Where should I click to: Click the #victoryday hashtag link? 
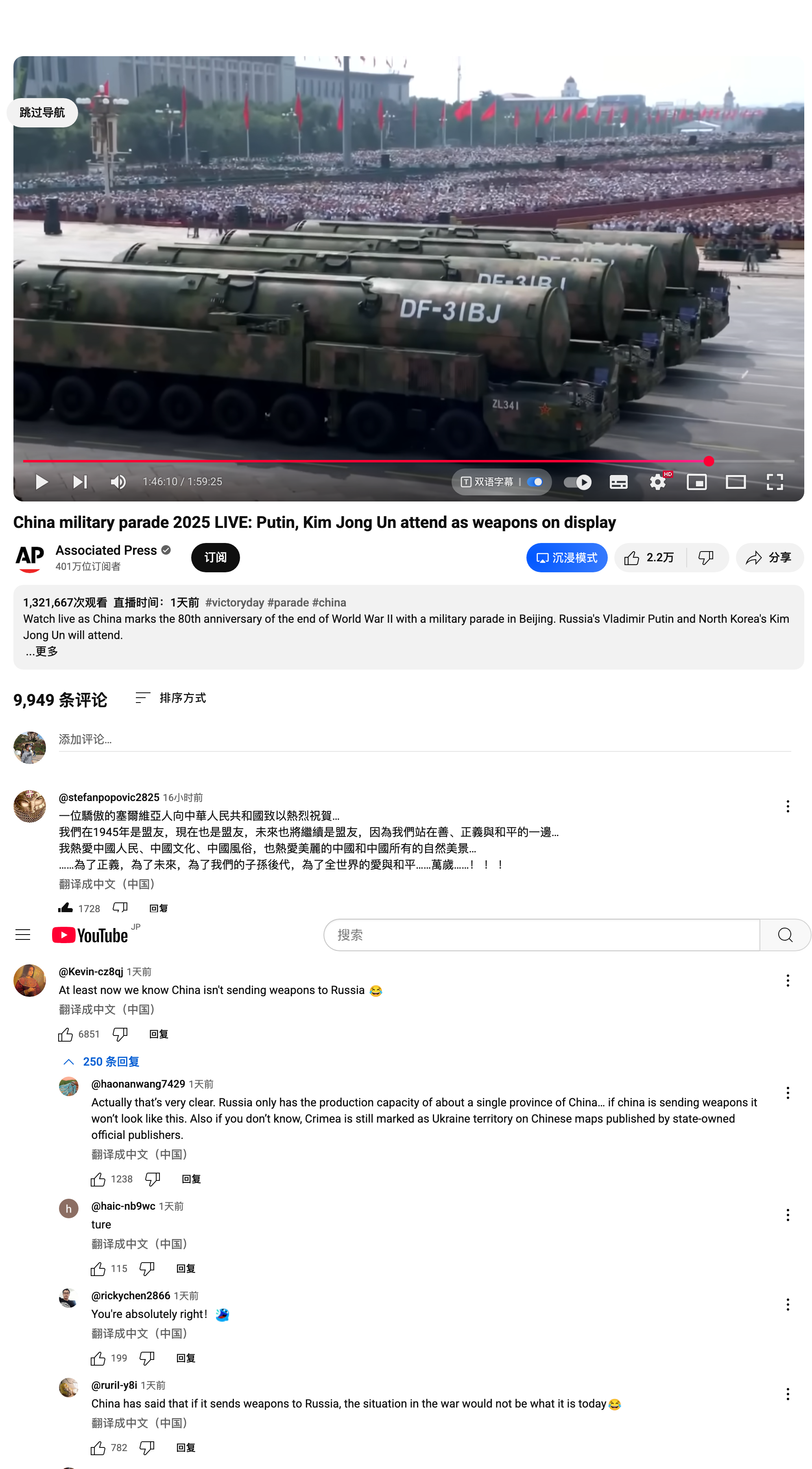[234, 603]
